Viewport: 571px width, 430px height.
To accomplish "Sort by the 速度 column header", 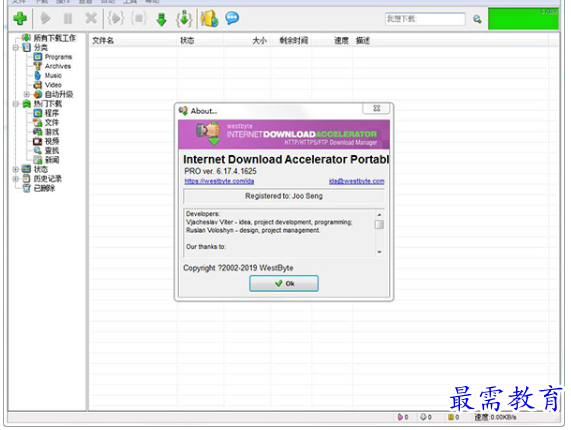I will tap(341, 40).
